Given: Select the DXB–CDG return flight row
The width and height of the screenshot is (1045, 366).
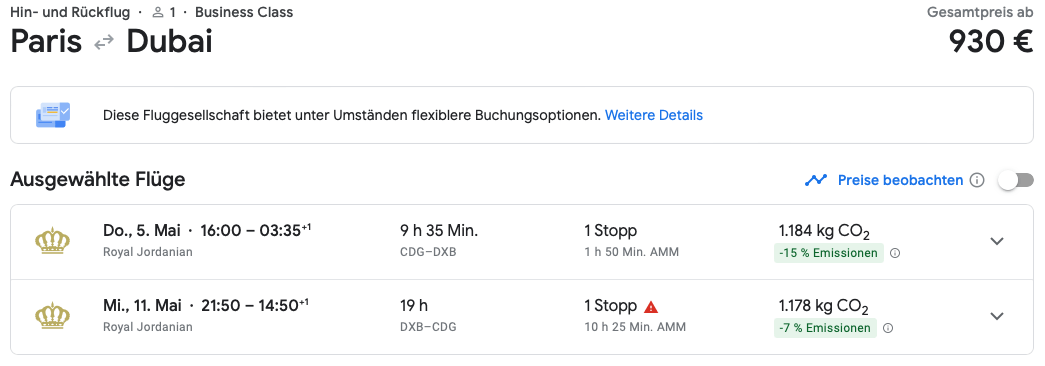Looking at the screenshot, I should tap(522, 317).
